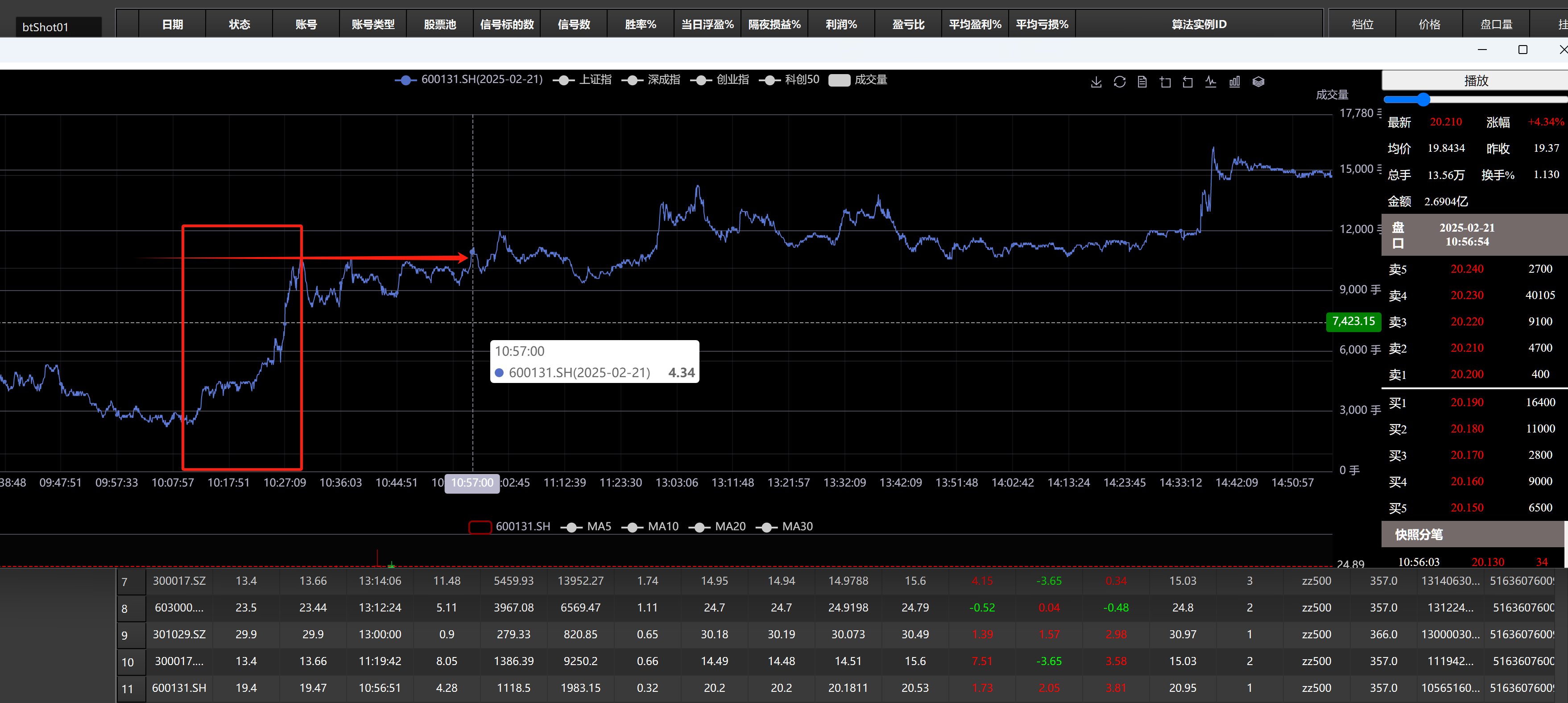Click the 7,423.15 axis pointer label
This screenshot has width=1568, height=703.
click(x=1353, y=322)
